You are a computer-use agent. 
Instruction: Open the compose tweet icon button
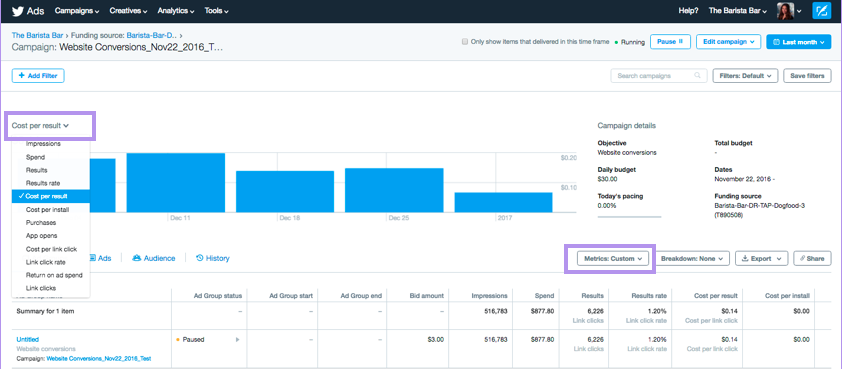(821, 11)
